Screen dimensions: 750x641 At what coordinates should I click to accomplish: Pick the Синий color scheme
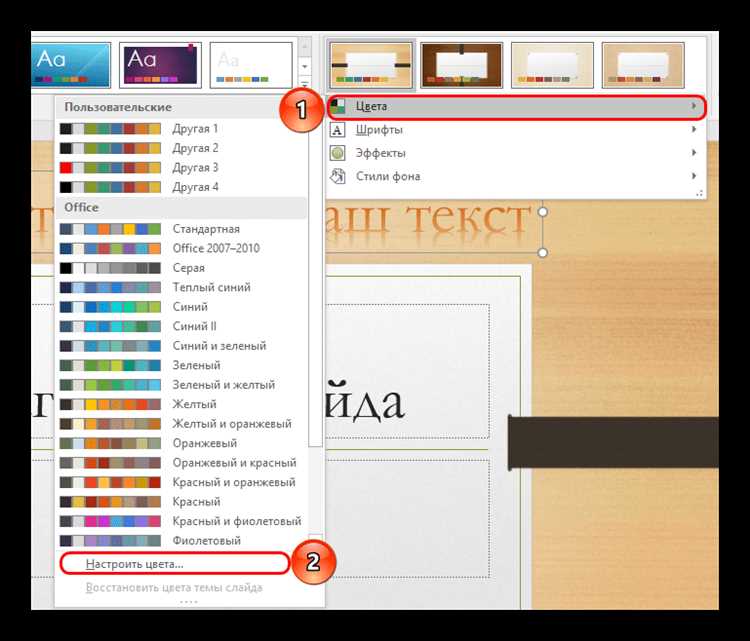(x=182, y=307)
